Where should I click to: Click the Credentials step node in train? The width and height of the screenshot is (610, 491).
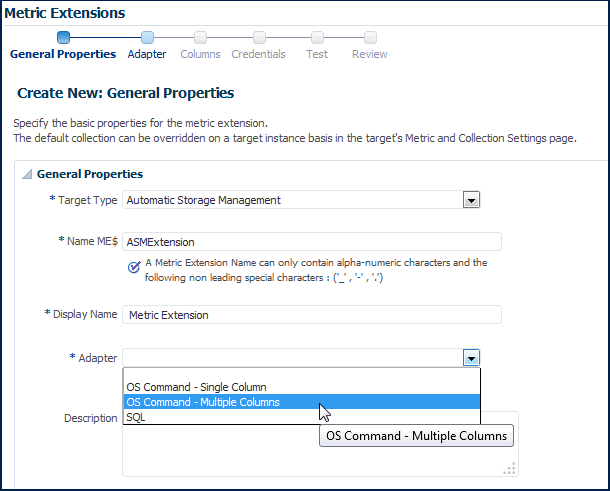259,38
